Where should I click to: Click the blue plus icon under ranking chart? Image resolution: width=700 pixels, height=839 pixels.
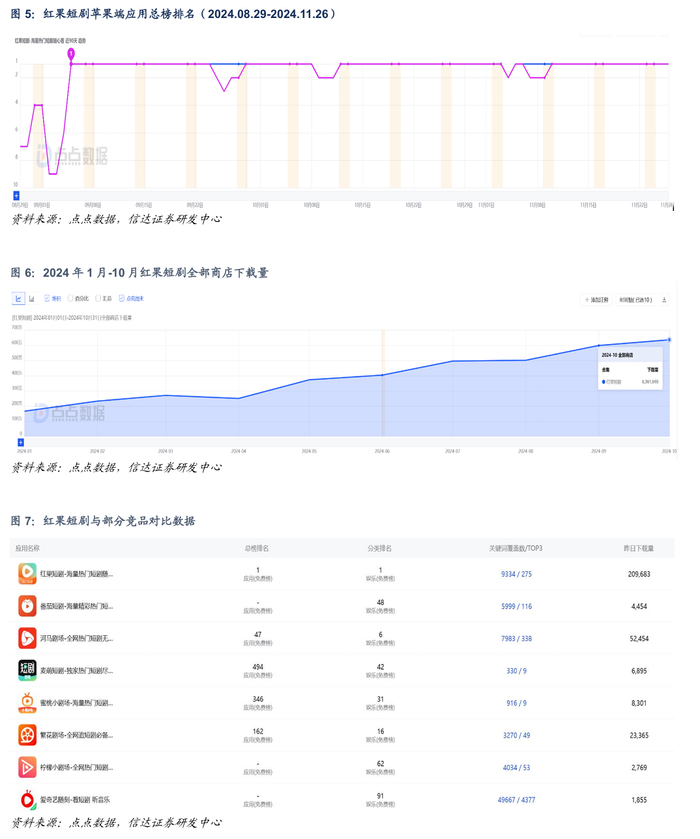[x=16, y=196]
